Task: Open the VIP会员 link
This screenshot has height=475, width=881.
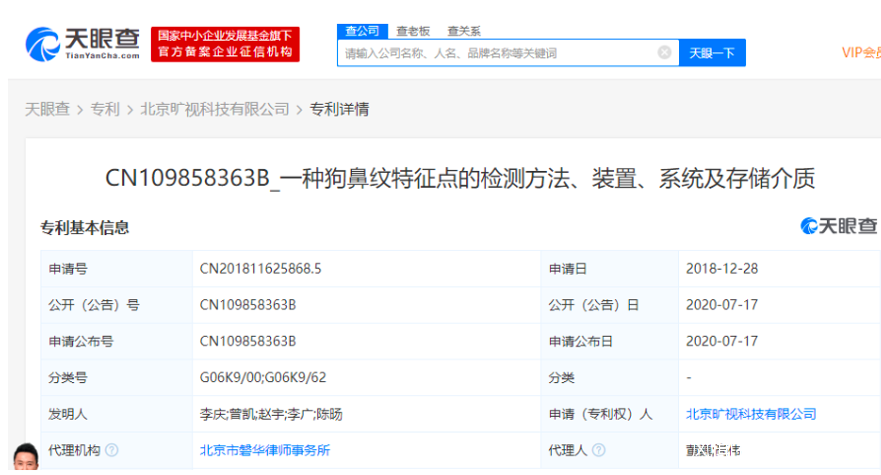Action: 861,52
